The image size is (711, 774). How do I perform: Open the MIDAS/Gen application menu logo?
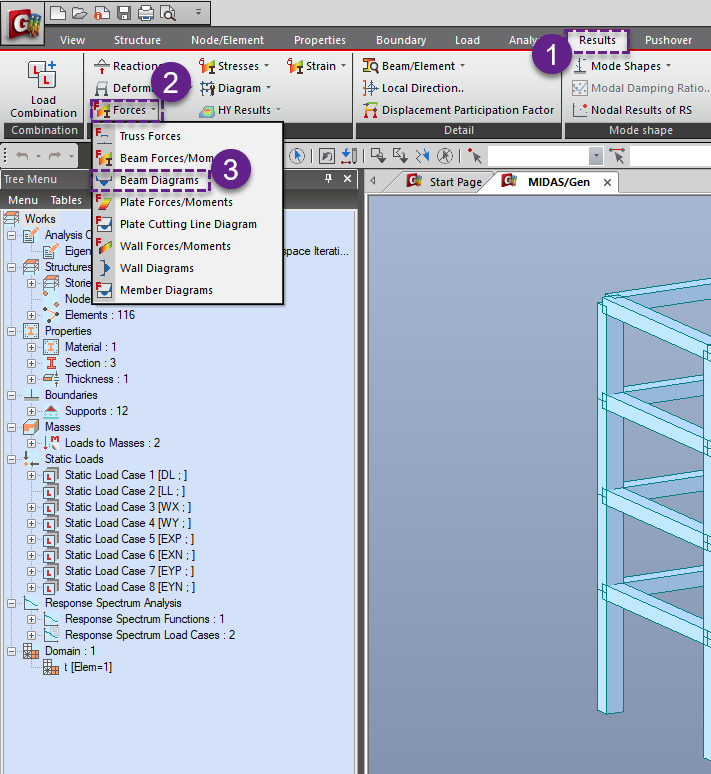click(23, 24)
